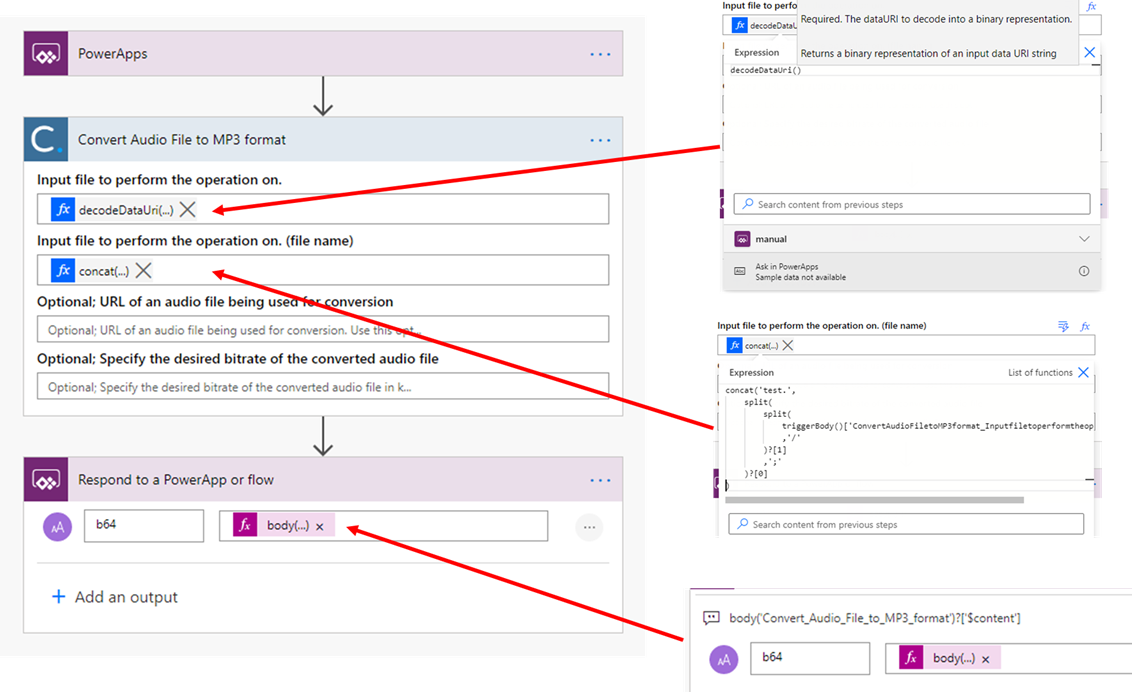
Task: Open the Expression tab in concat editor
Action: click(x=752, y=372)
